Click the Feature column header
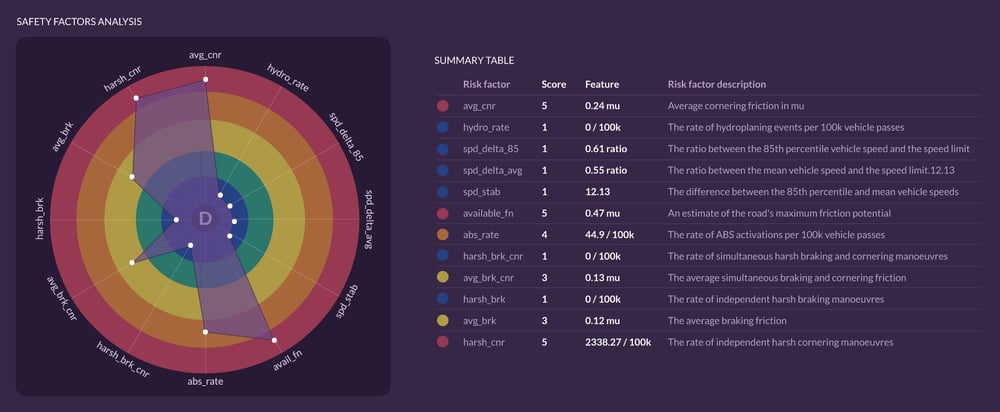 [x=602, y=84]
